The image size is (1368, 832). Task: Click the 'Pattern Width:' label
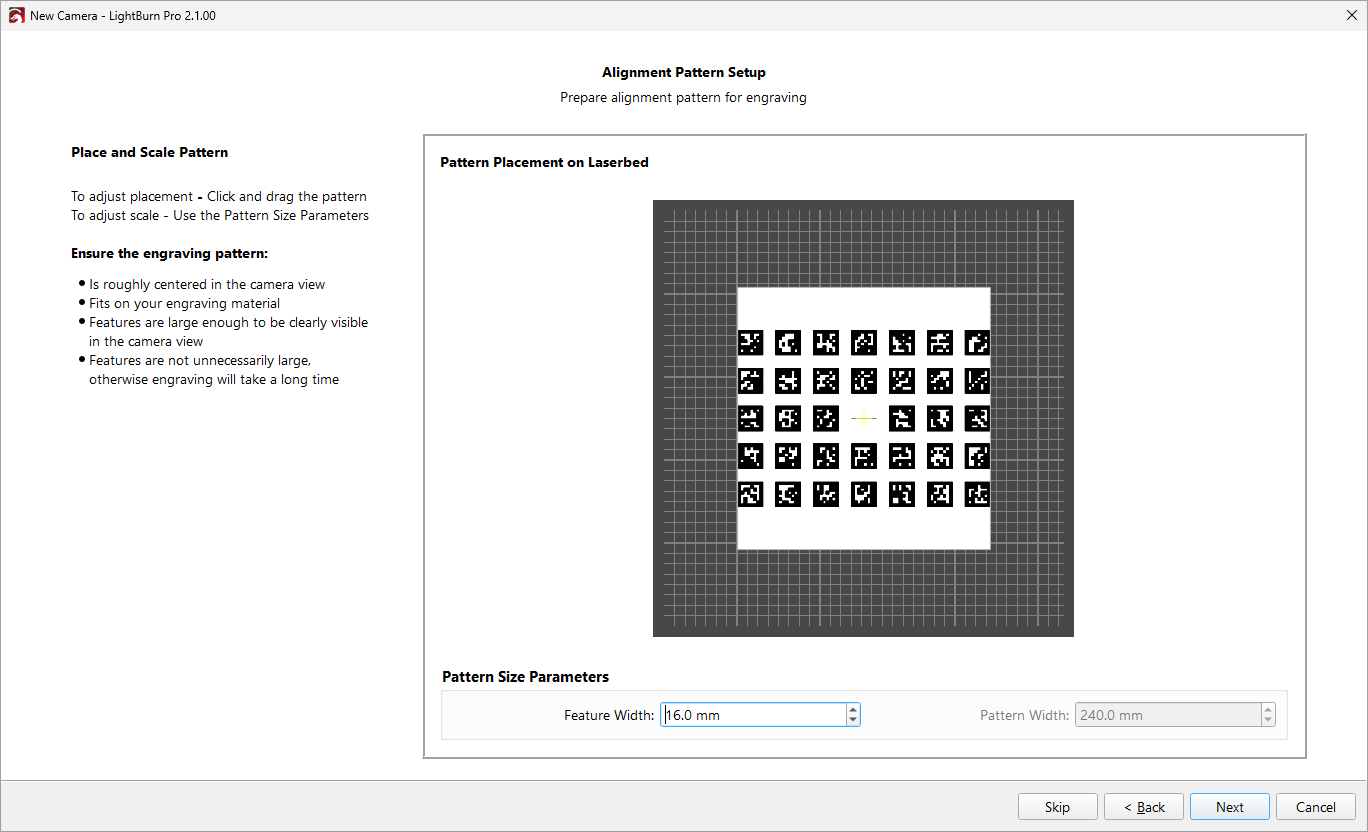[1025, 715]
